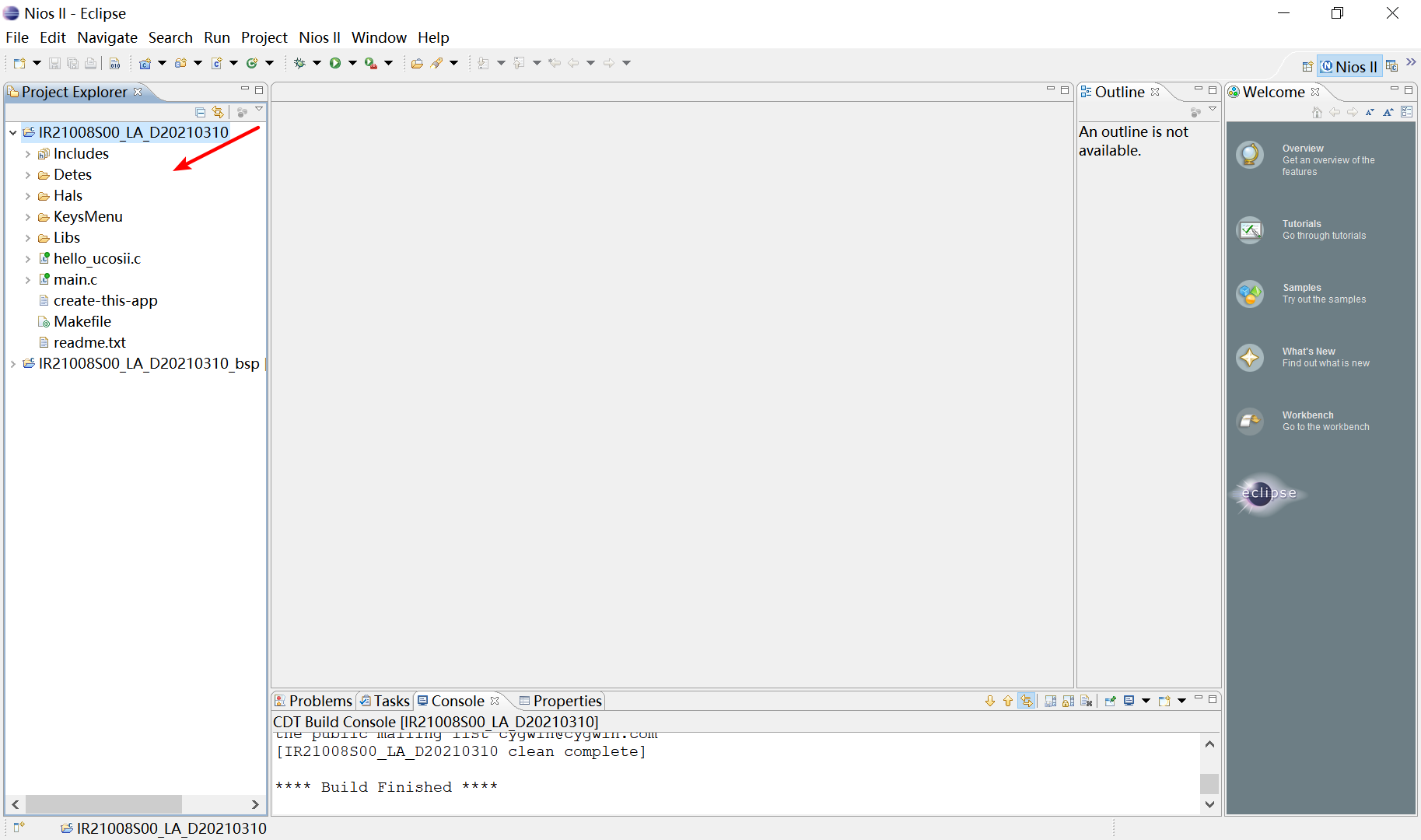The width and height of the screenshot is (1421, 840).
Task: Open the File menu
Action: click(17, 37)
